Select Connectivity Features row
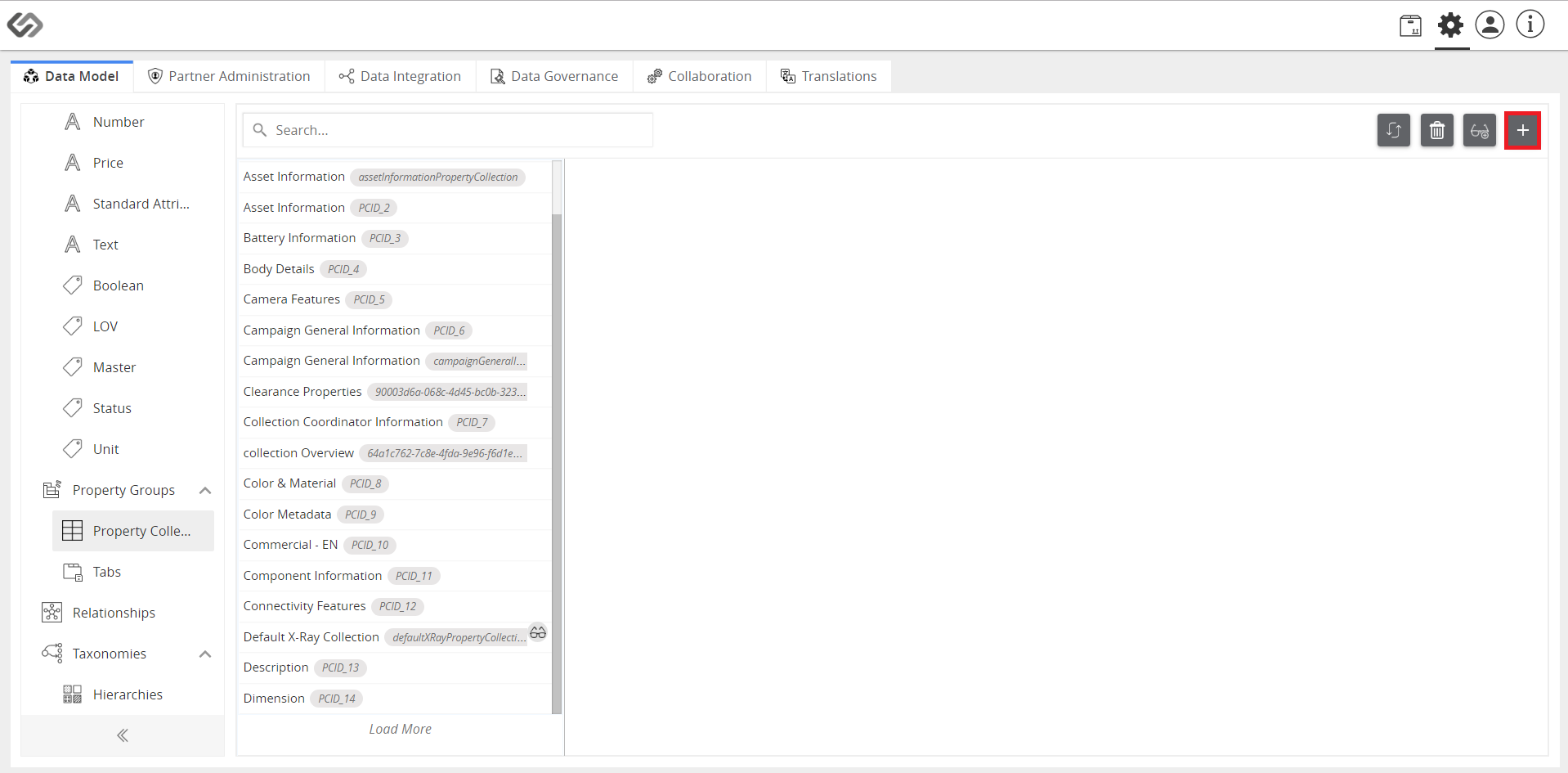The image size is (1568, 773). coord(395,606)
